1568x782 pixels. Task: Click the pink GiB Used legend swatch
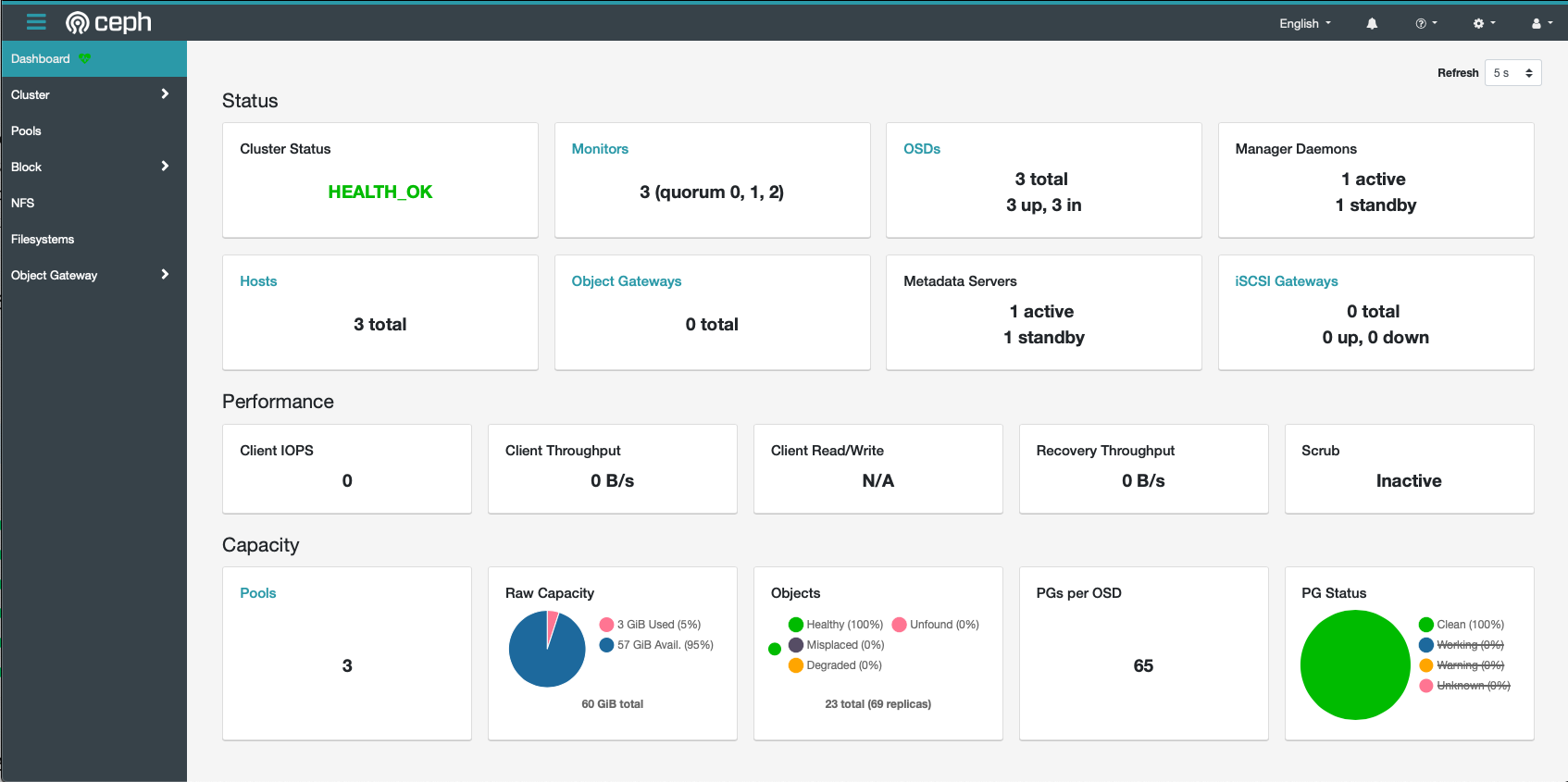coord(607,625)
